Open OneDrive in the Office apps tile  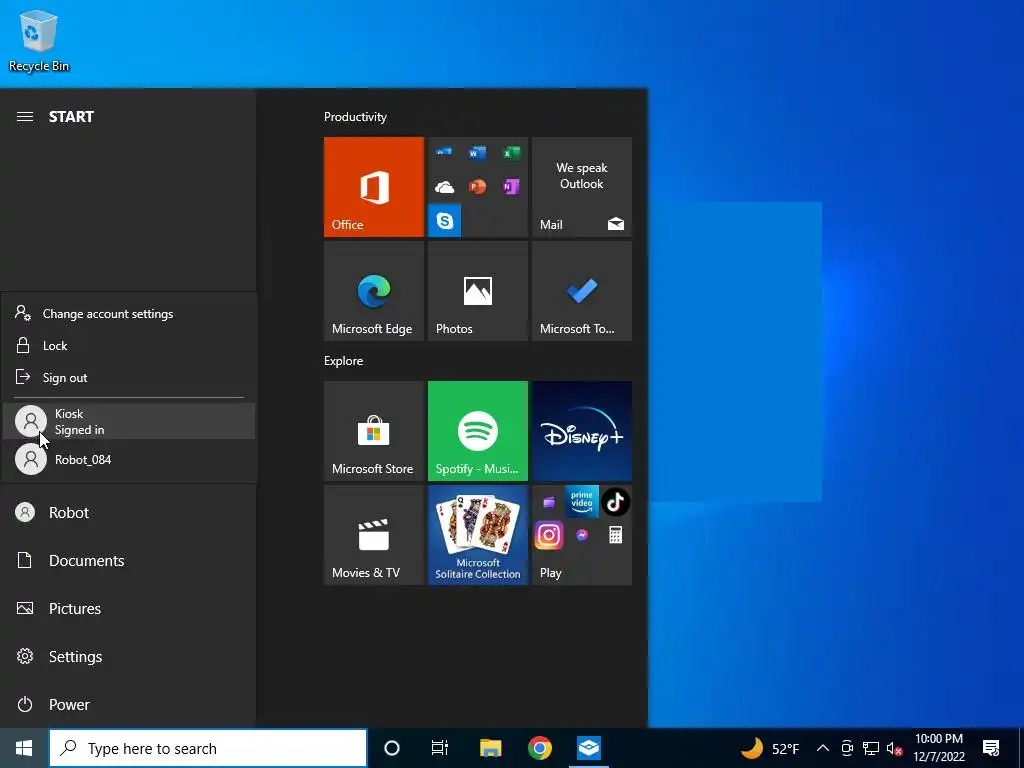444,187
